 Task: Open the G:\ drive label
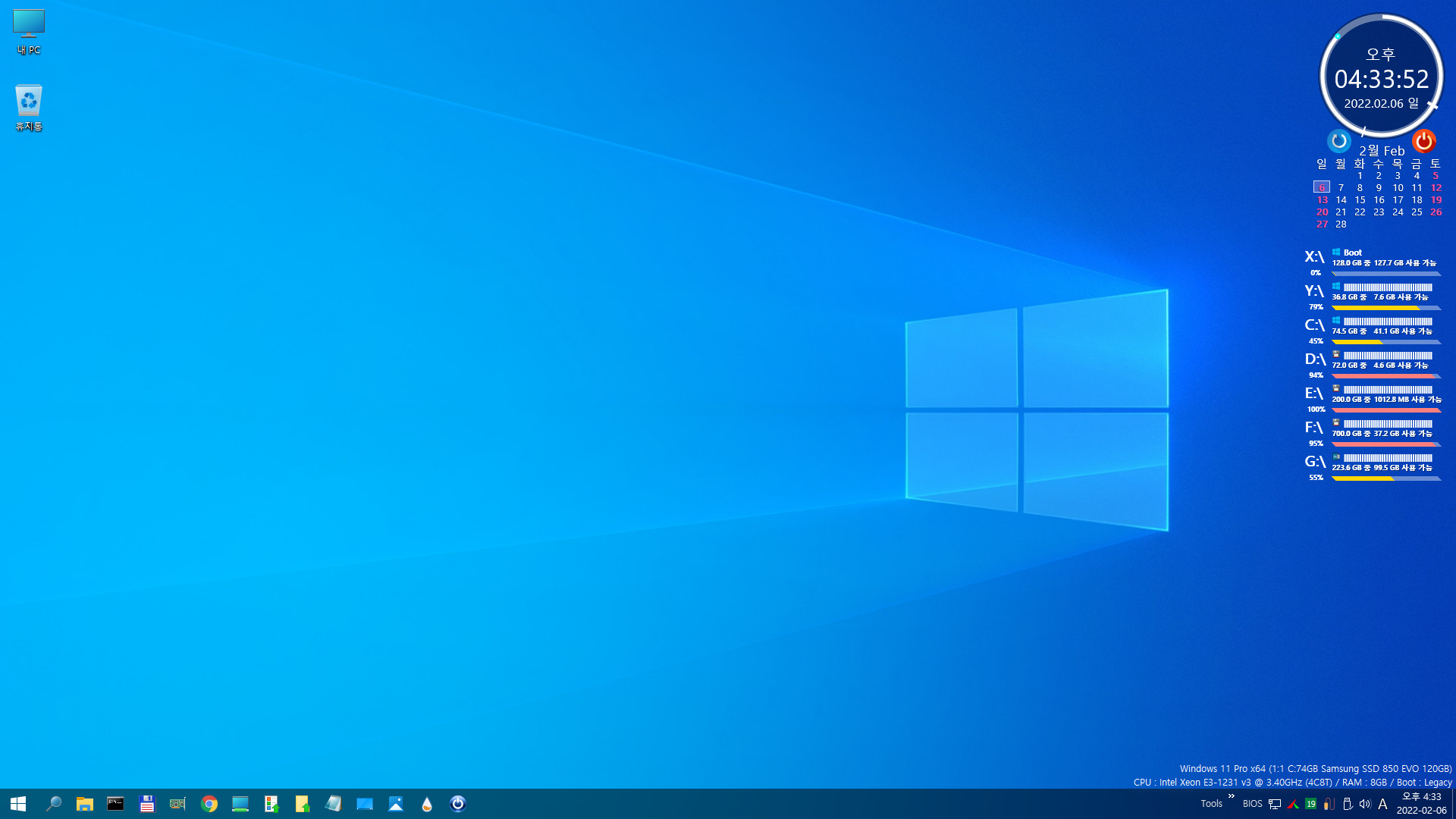[x=1314, y=462]
